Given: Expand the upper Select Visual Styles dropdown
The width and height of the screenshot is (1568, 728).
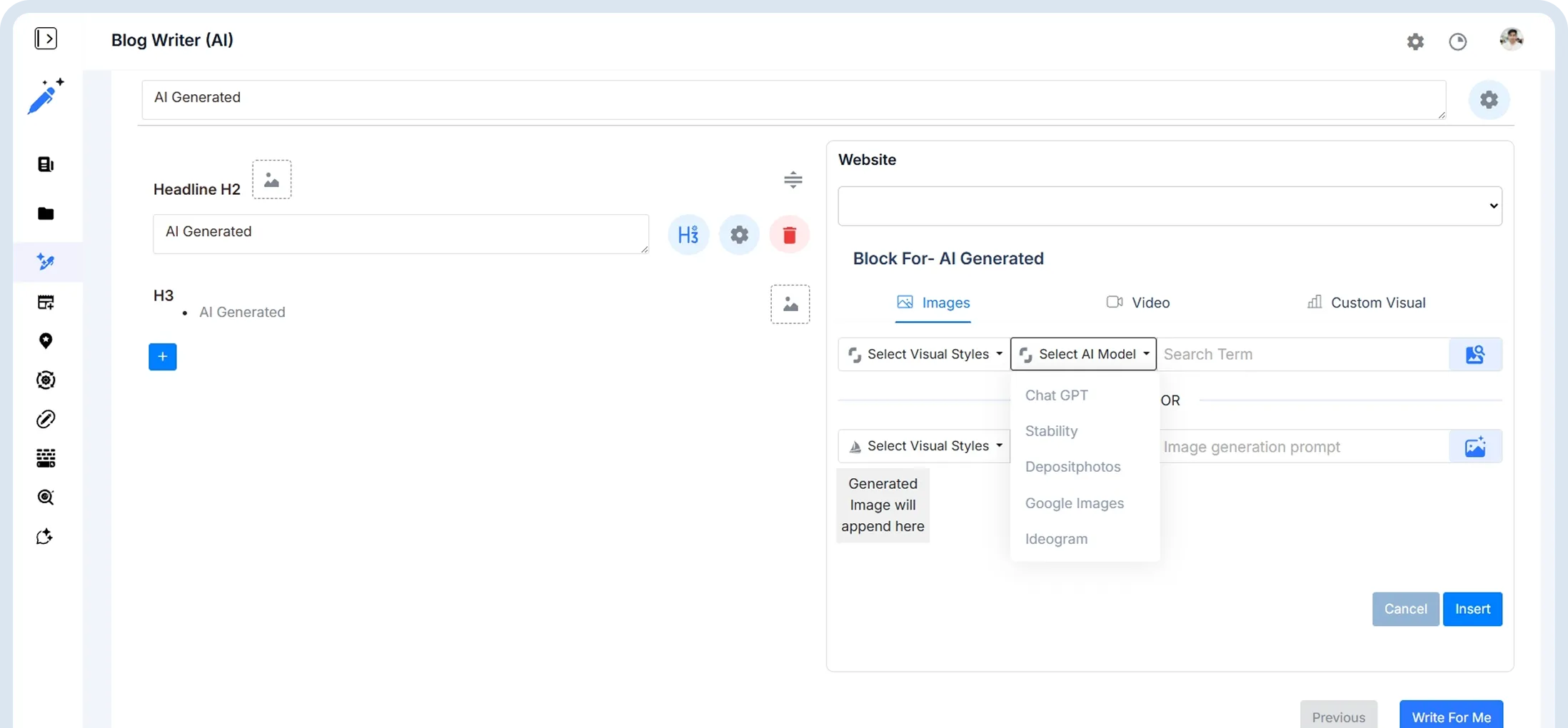Looking at the screenshot, I should 925,355.
